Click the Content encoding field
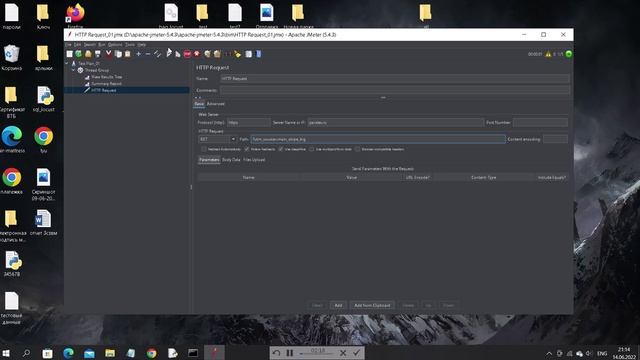The image size is (640, 360). point(555,139)
